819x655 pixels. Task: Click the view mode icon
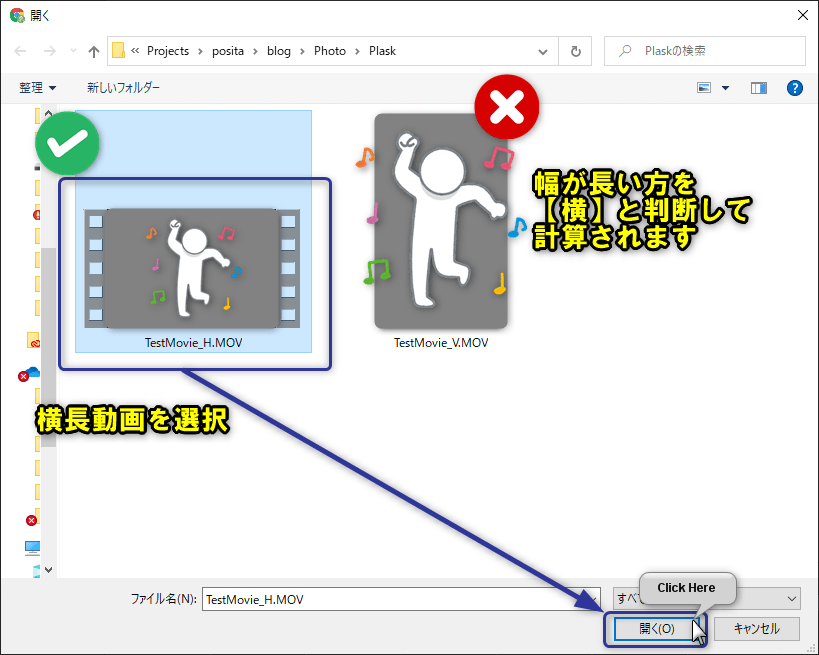pos(704,88)
